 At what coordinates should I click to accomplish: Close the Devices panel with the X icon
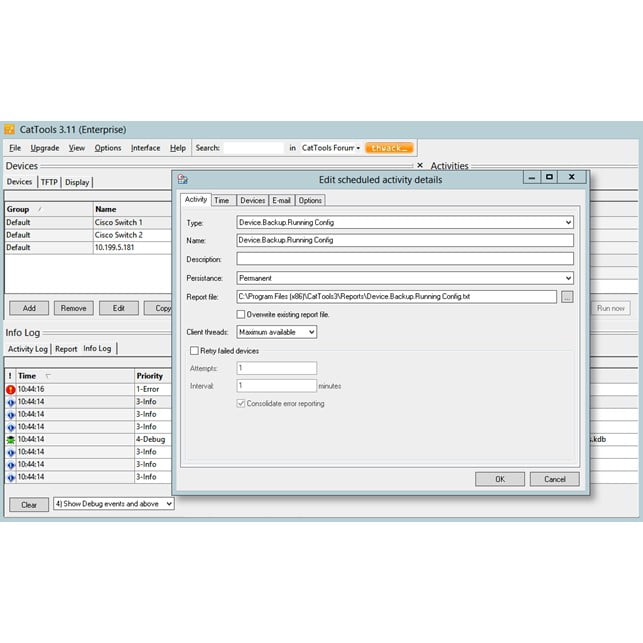(x=420, y=166)
